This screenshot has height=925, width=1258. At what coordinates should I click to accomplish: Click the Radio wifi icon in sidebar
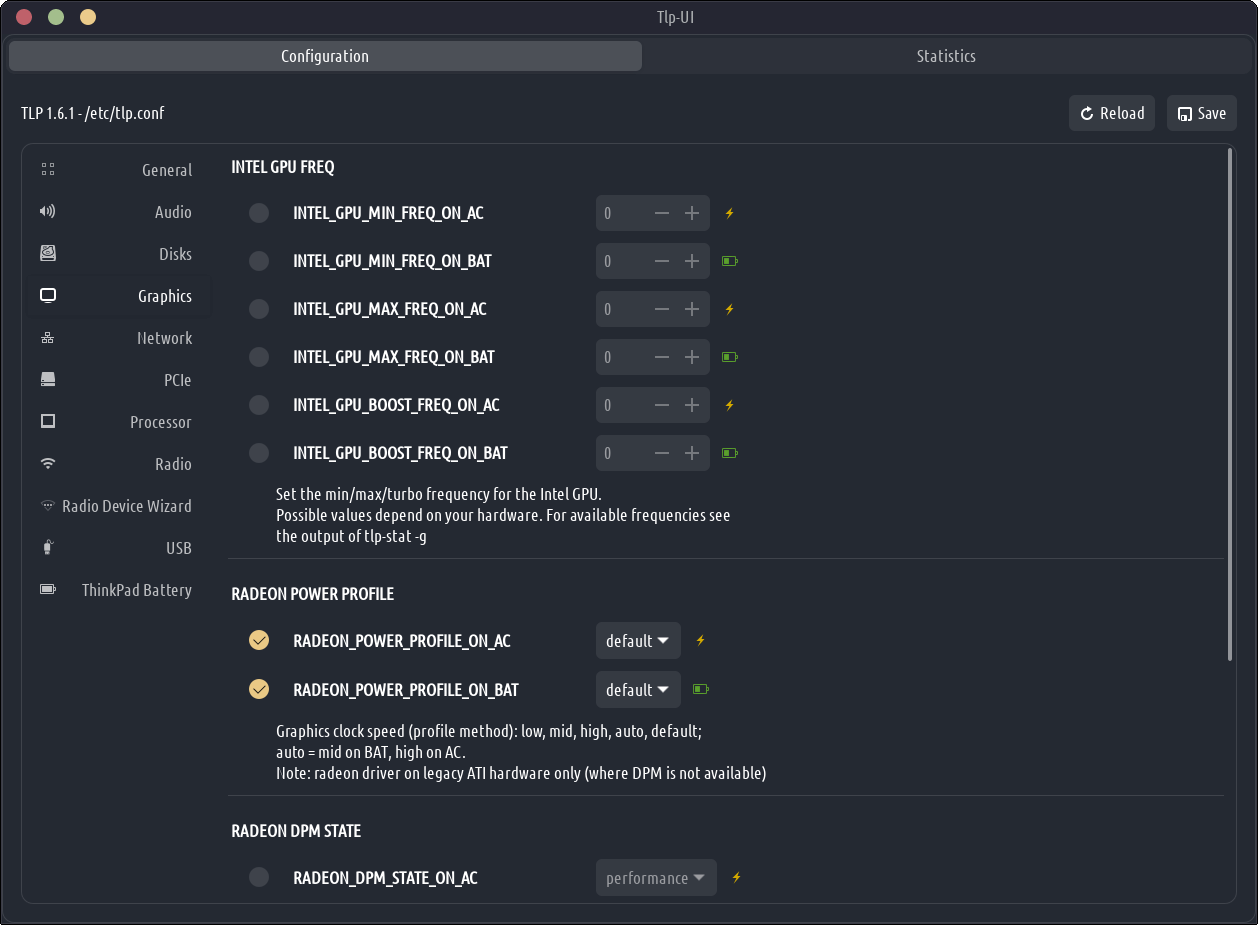pyautogui.click(x=47, y=464)
